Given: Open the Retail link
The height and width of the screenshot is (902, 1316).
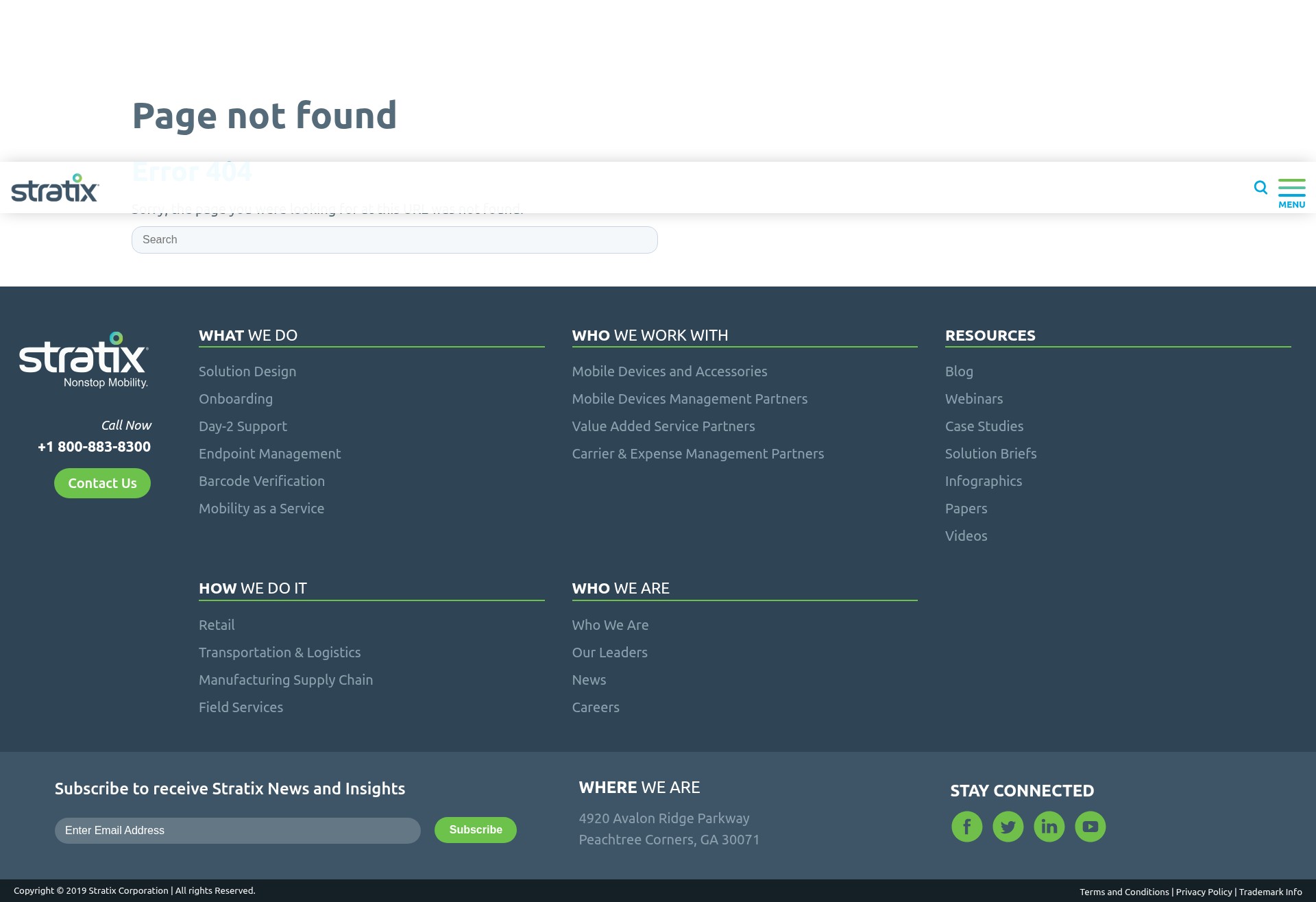Looking at the screenshot, I should tap(217, 625).
